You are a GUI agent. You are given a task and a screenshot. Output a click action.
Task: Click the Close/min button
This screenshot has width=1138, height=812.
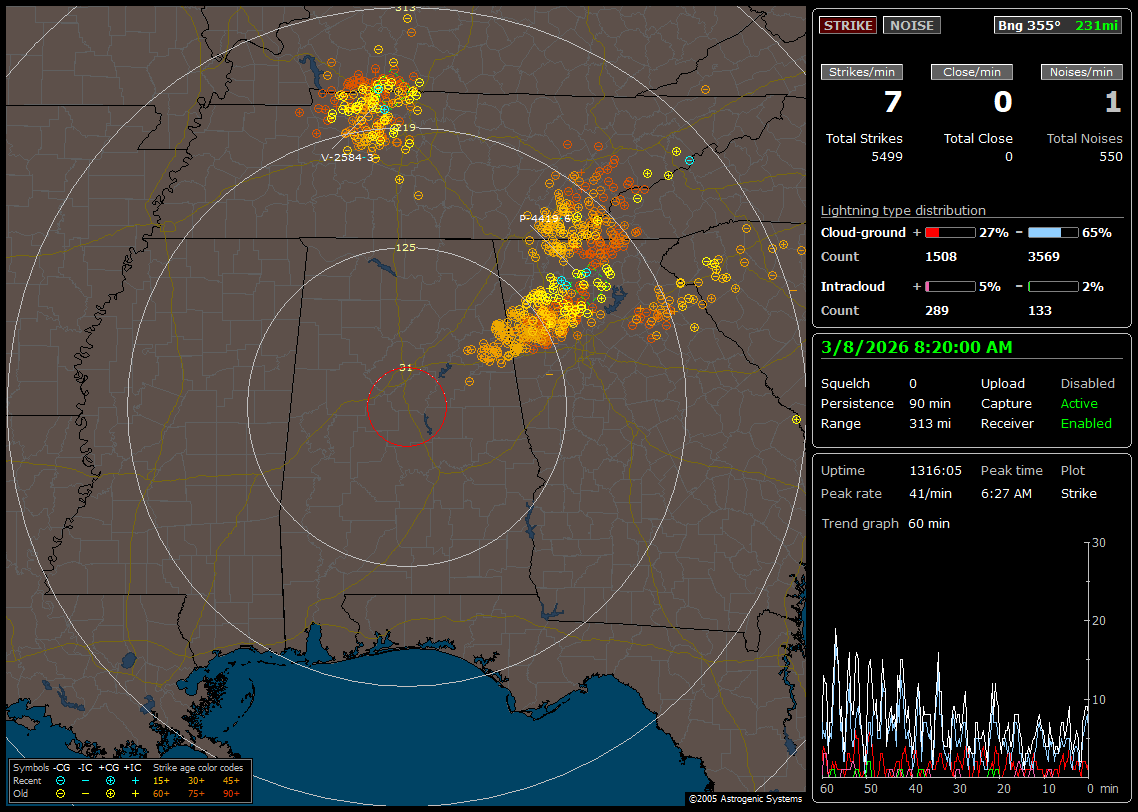pos(971,72)
